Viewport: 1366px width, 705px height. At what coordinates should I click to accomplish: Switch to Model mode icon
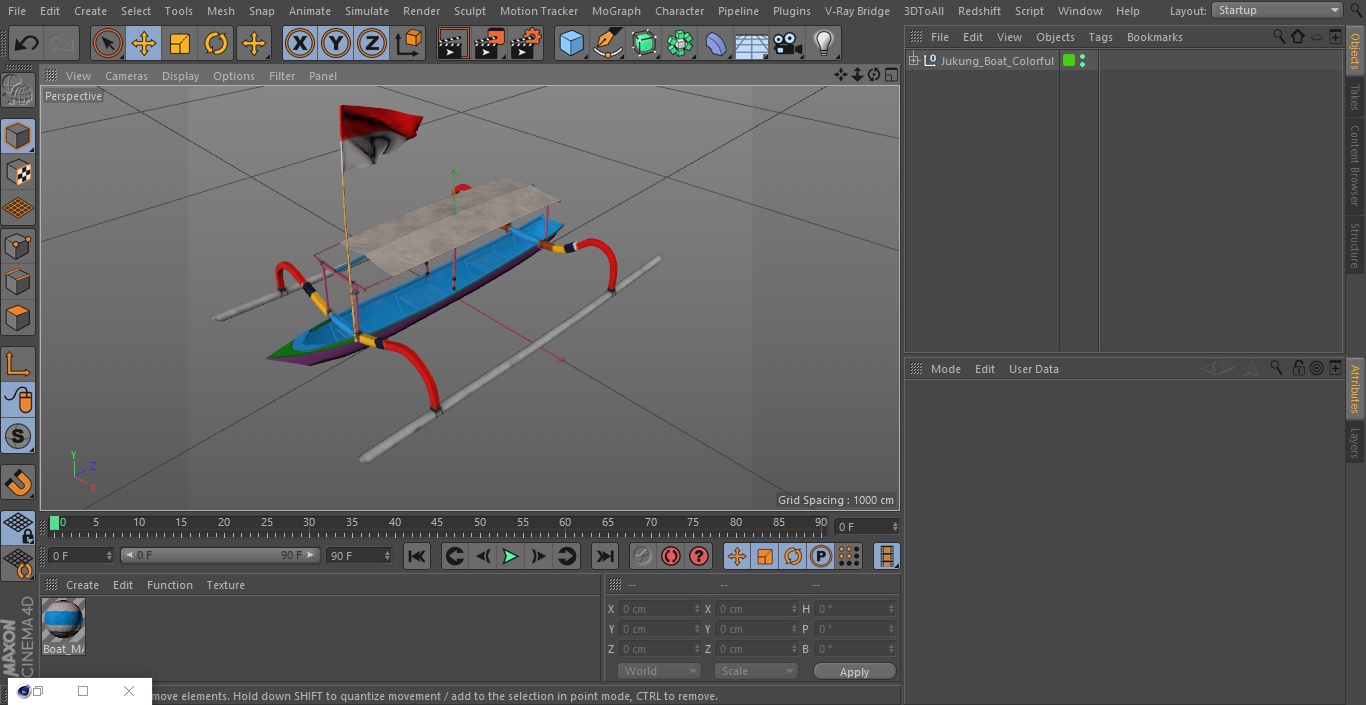pyautogui.click(x=18, y=136)
